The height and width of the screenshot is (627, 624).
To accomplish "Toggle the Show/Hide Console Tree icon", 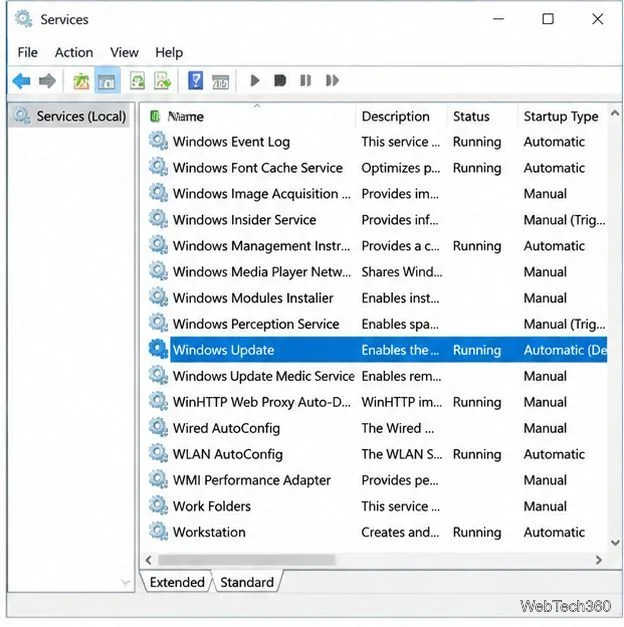I will pos(107,81).
